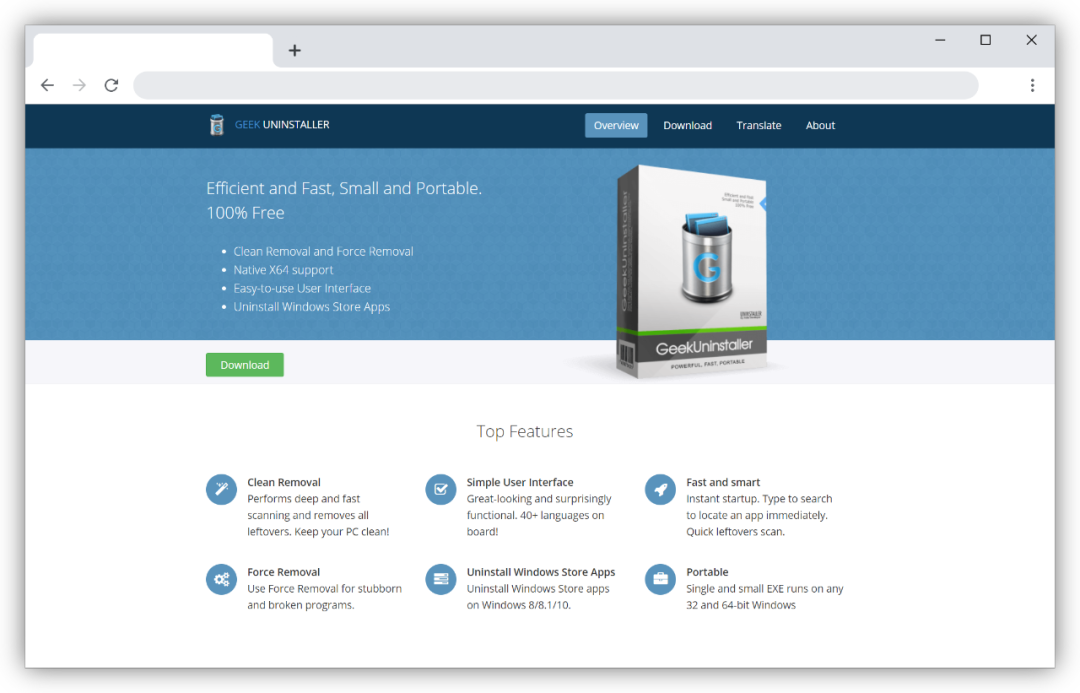
Task: Click the 'Force Removal' feature title
Action: tap(284, 572)
